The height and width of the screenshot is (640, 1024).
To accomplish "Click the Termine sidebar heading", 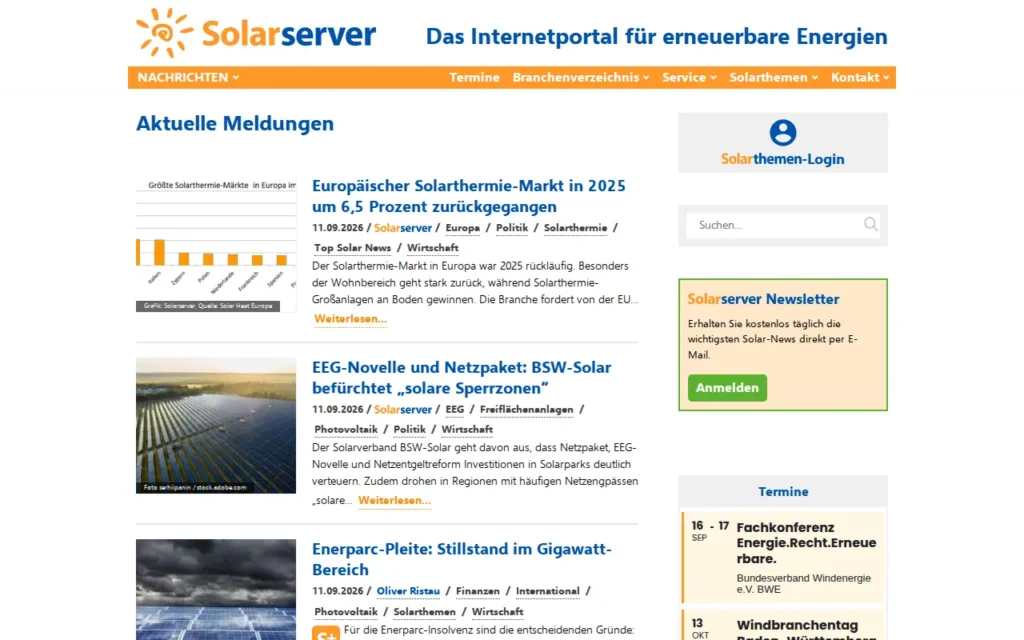I will (x=783, y=492).
